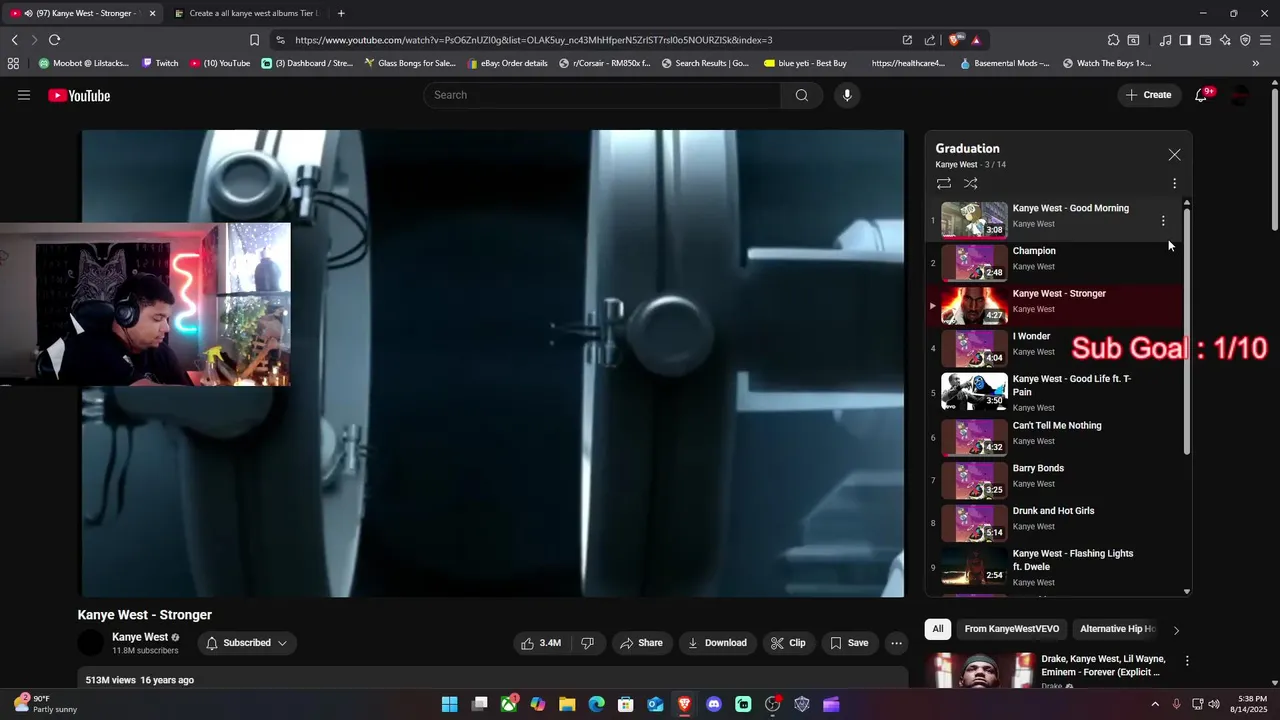Go to YouTube home via logo
Image resolution: width=1280 pixels, height=720 pixels.
coord(79,96)
